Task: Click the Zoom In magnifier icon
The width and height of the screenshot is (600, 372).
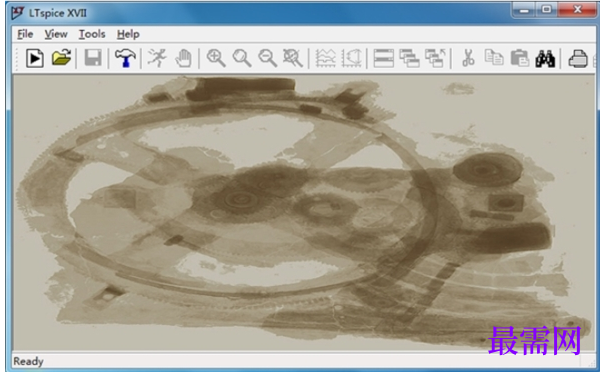Action: point(216,59)
